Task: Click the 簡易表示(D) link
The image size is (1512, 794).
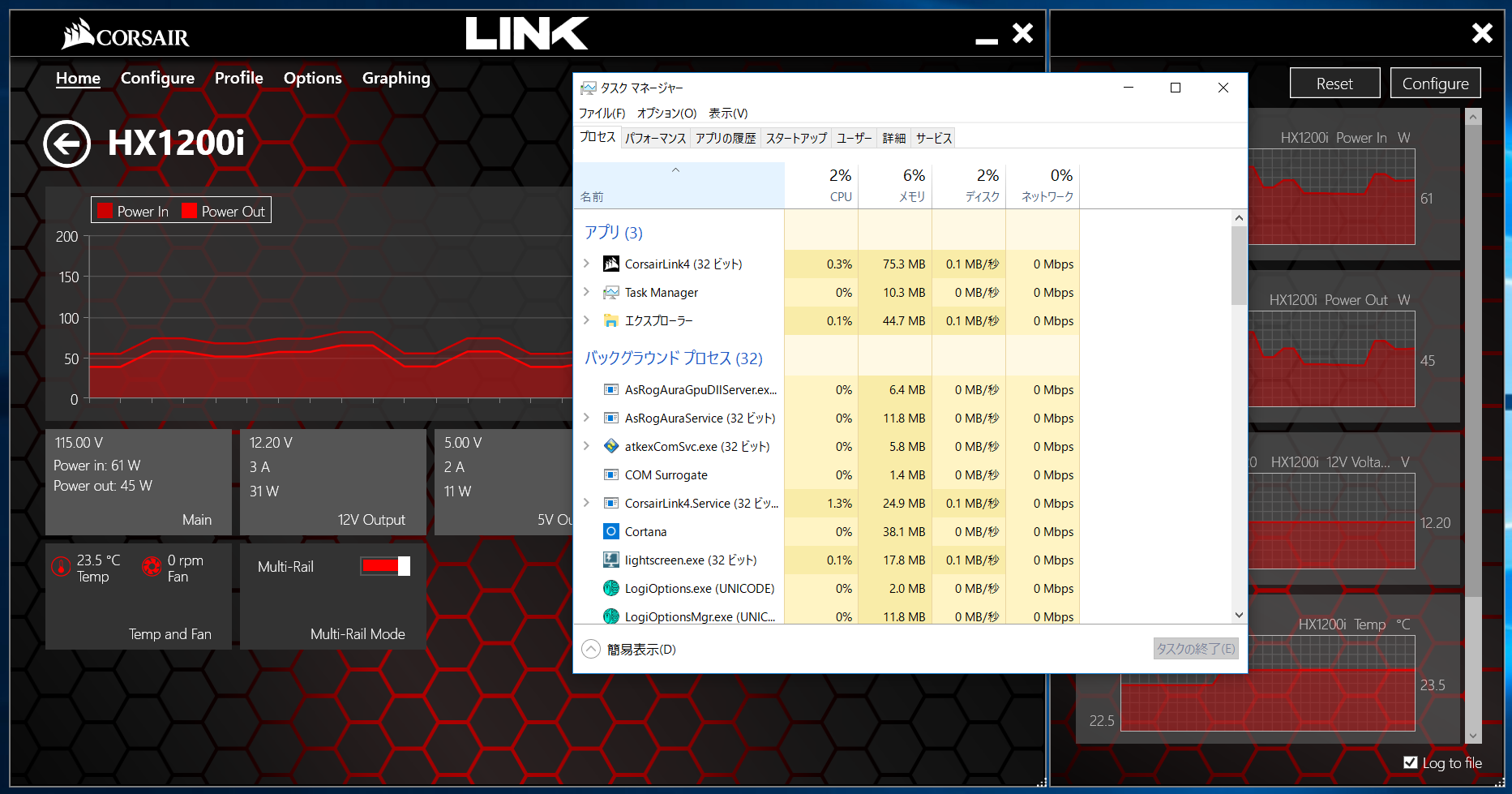Action: pyautogui.click(x=641, y=650)
